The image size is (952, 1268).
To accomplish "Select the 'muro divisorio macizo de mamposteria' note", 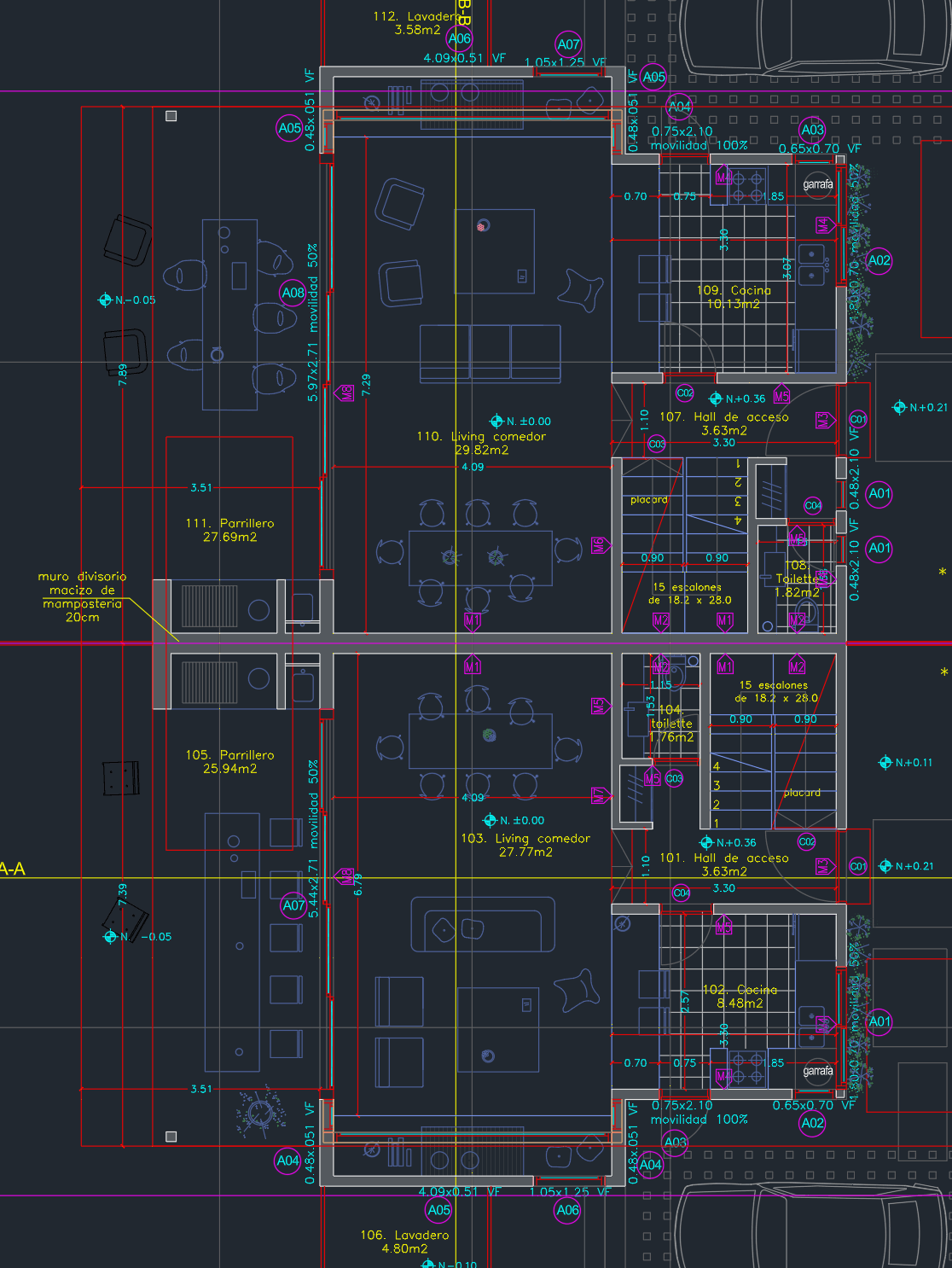I will [x=83, y=596].
